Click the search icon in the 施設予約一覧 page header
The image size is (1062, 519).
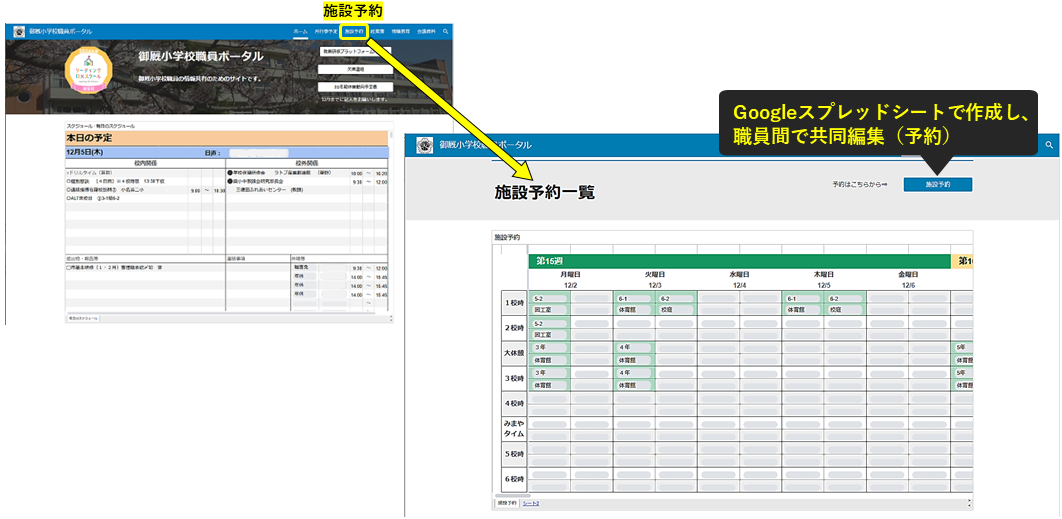click(1049, 145)
